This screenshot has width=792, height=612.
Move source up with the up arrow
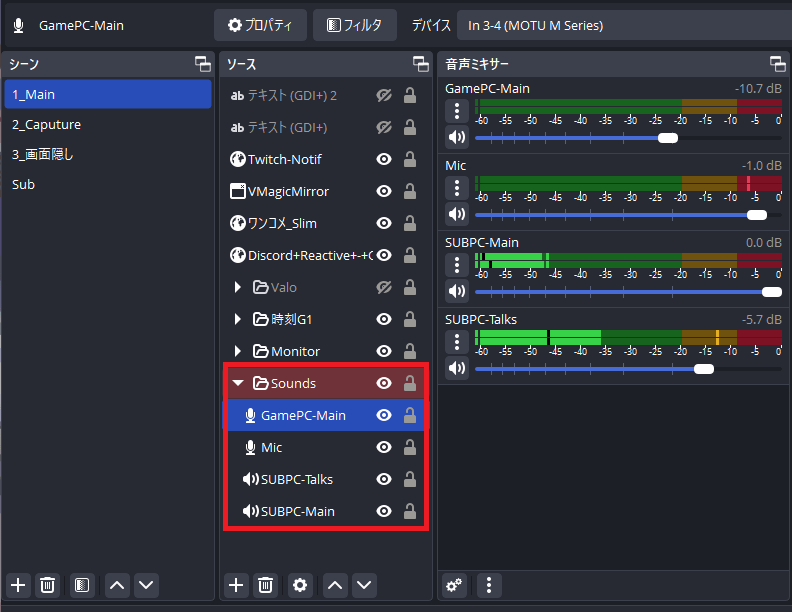(x=335, y=585)
